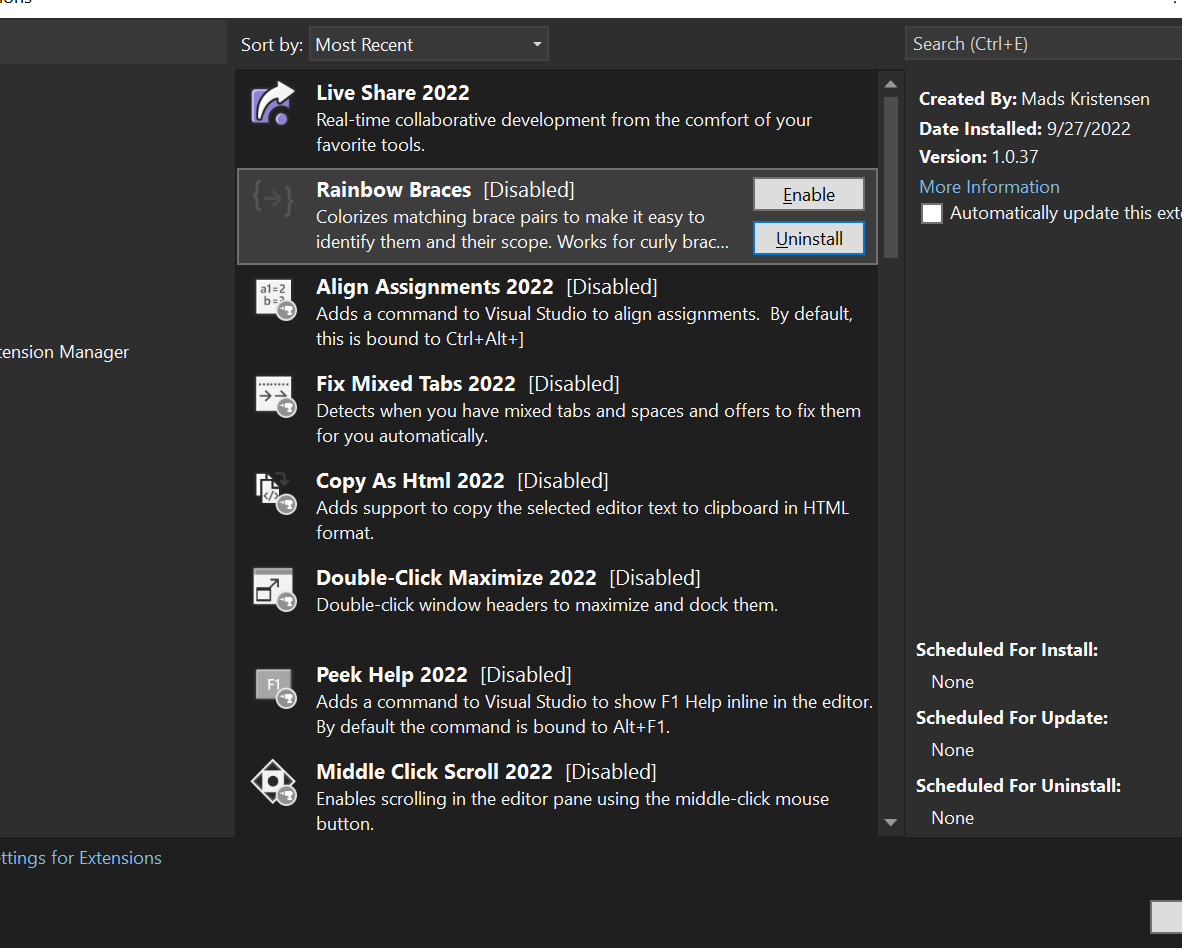1182x948 pixels.
Task: Open the settings for Extensions link
Action: click(81, 858)
